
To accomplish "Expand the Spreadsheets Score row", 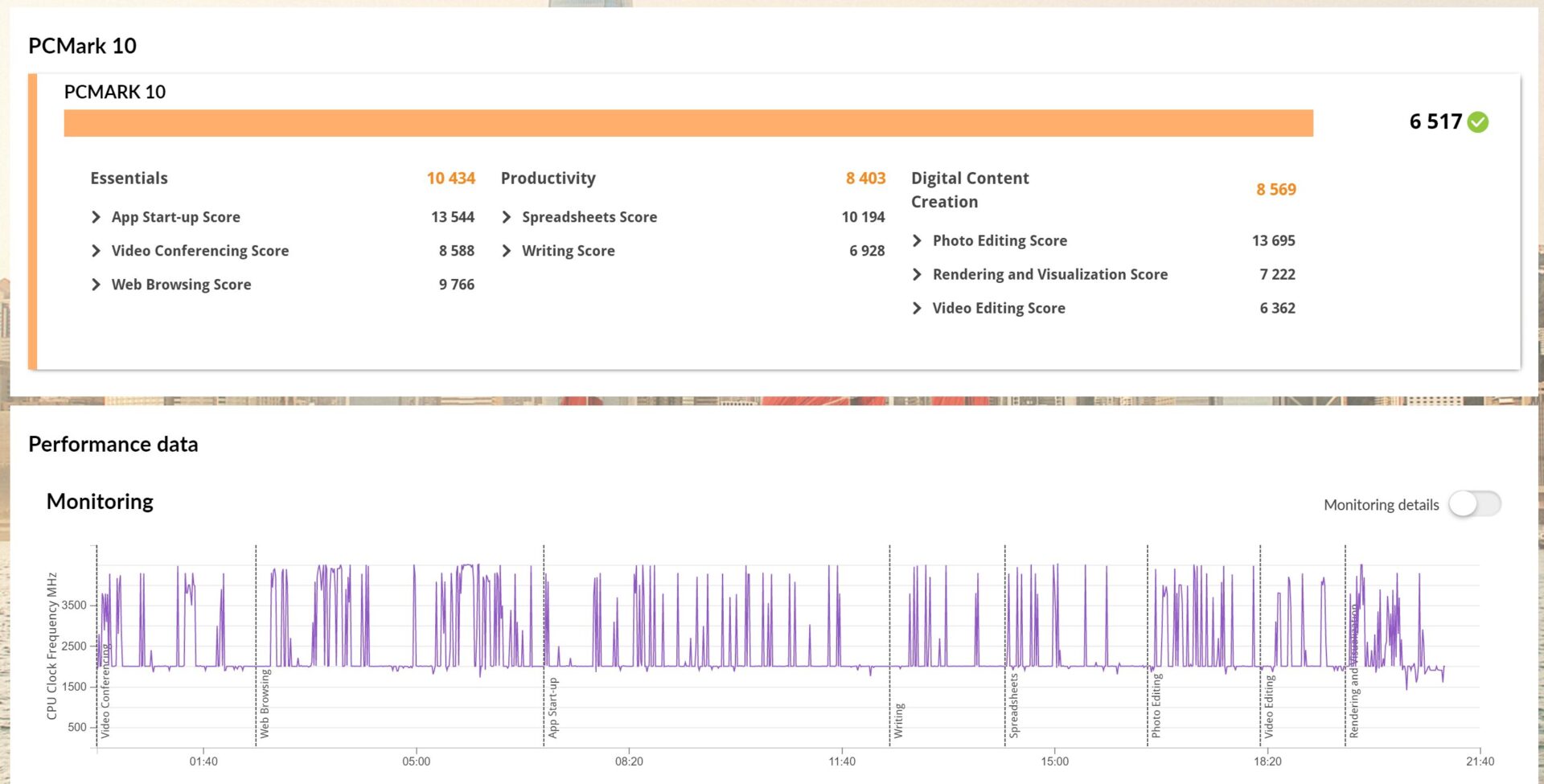I will click(507, 217).
